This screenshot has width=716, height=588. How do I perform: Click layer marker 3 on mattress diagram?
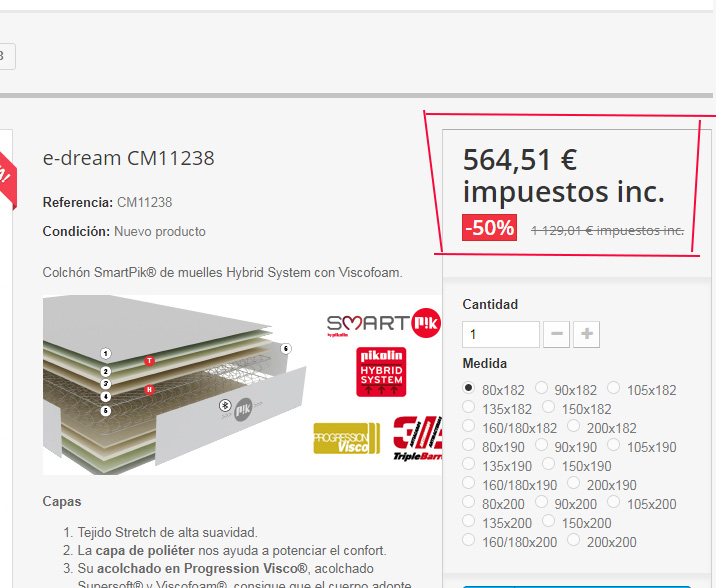pos(105,384)
